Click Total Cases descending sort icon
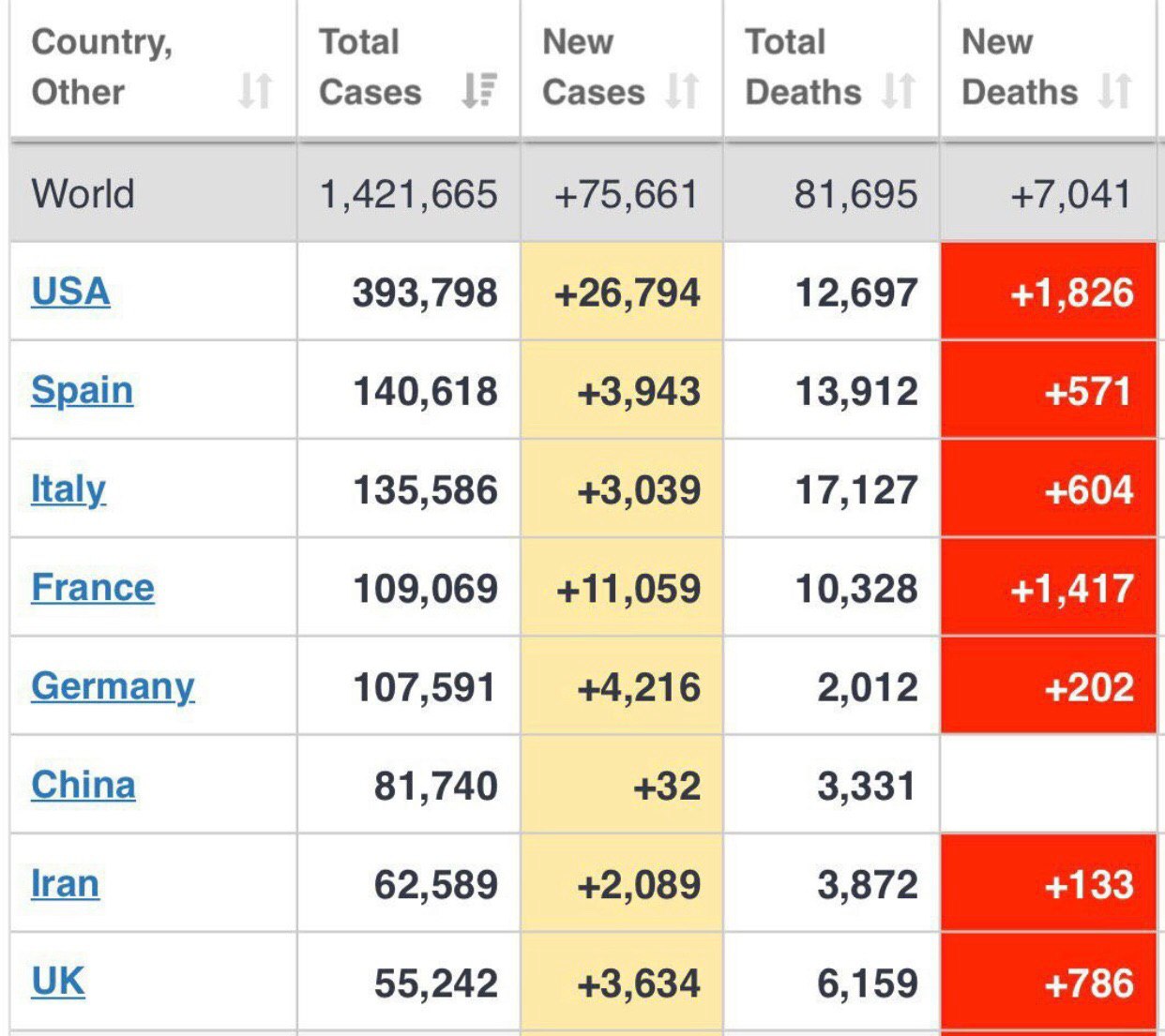Viewport: 1165px width, 1036px height. [x=478, y=91]
